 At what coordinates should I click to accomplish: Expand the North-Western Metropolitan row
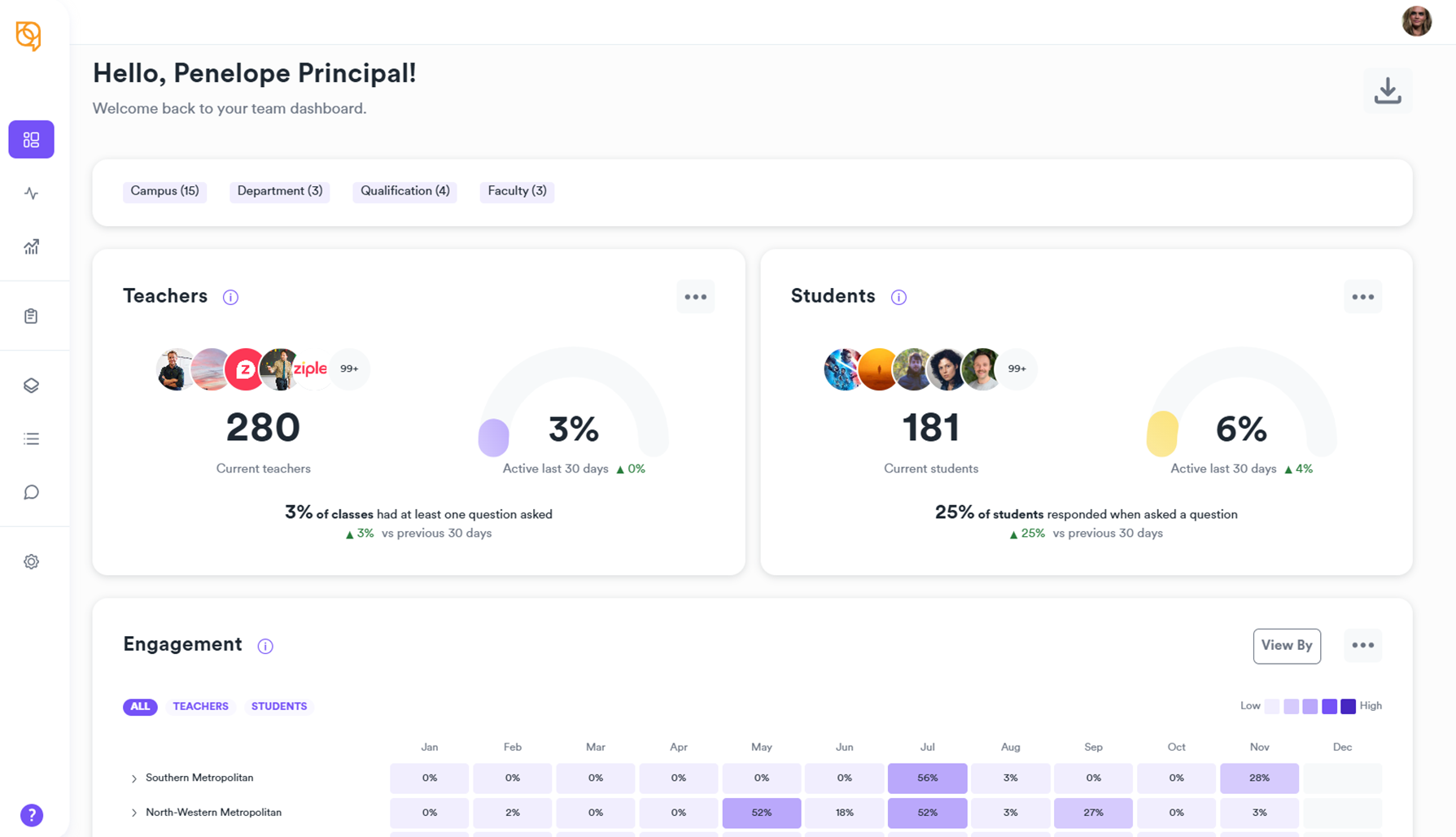point(134,813)
